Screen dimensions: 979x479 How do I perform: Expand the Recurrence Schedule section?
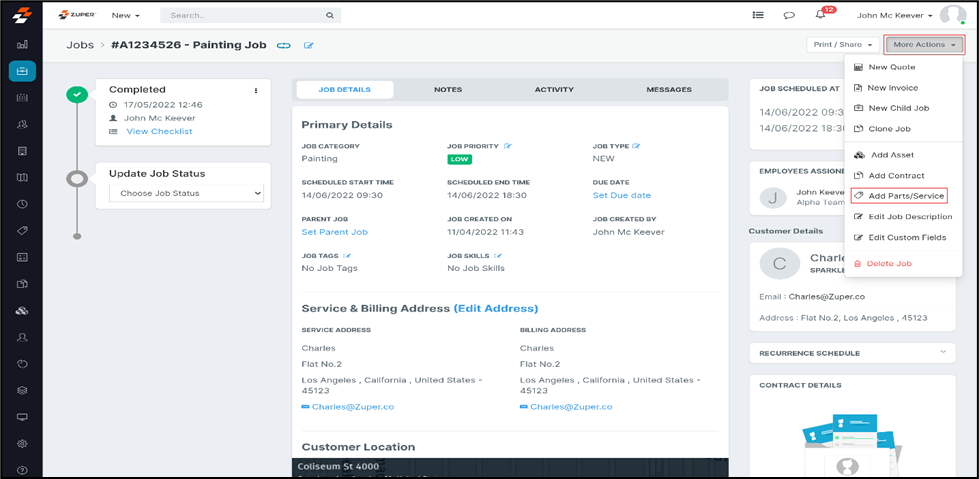pyautogui.click(x=942, y=353)
